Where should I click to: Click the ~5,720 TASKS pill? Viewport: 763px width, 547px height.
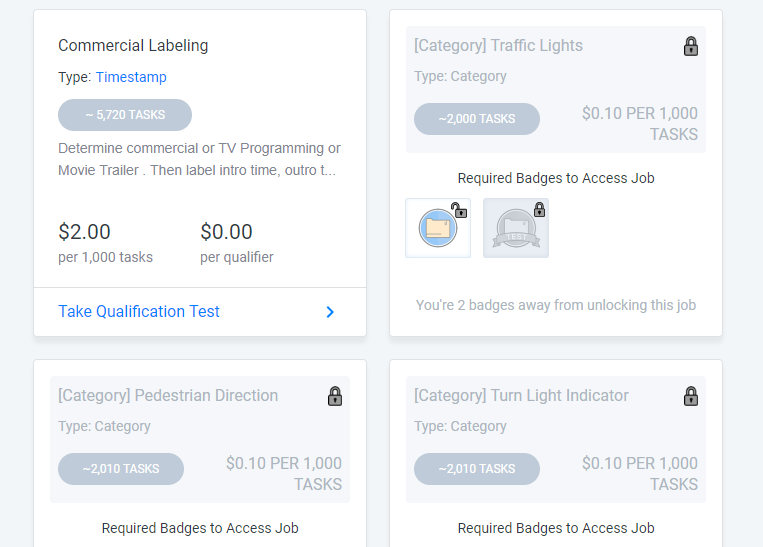pyautogui.click(x=125, y=115)
